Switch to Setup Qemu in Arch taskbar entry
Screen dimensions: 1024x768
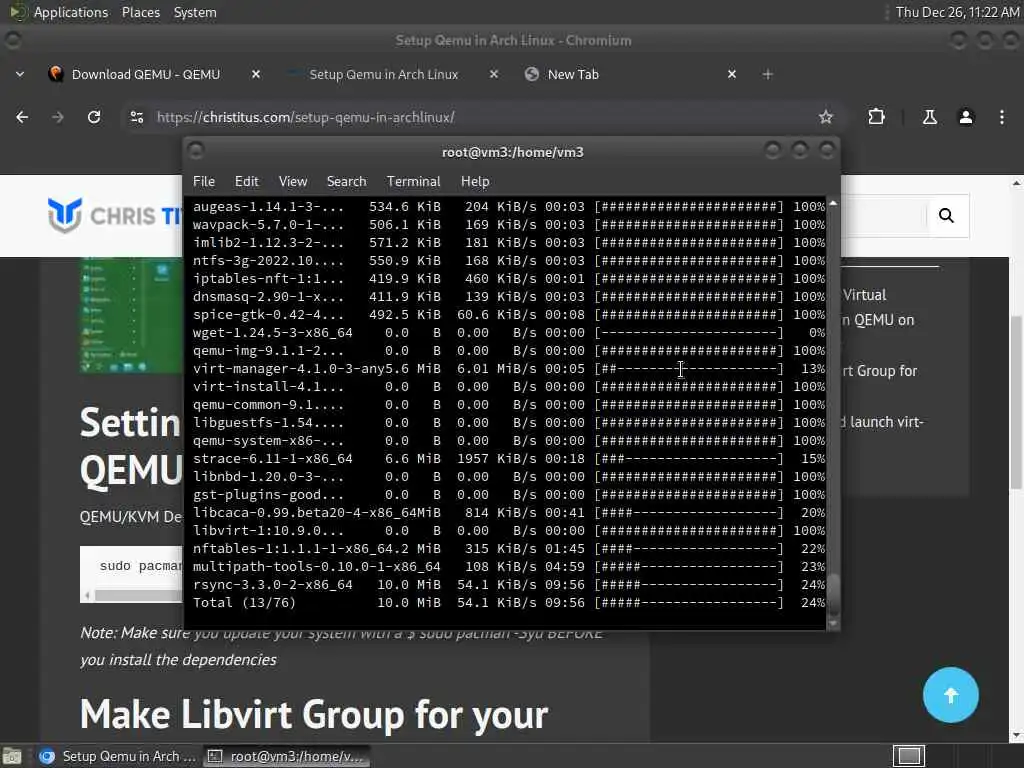pyautogui.click(x=117, y=756)
